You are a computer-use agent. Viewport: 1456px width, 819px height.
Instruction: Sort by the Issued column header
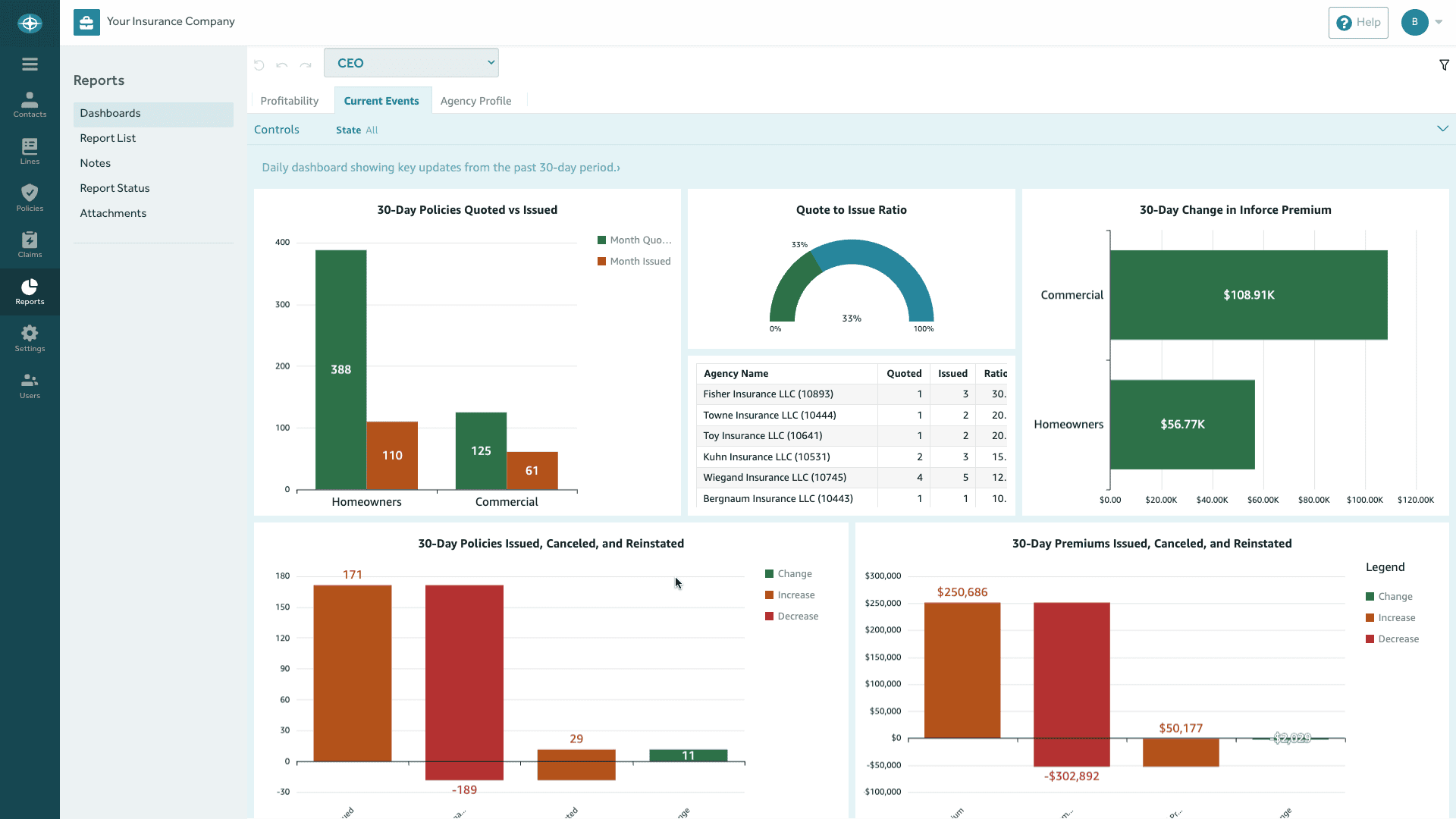pyautogui.click(x=952, y=374)
